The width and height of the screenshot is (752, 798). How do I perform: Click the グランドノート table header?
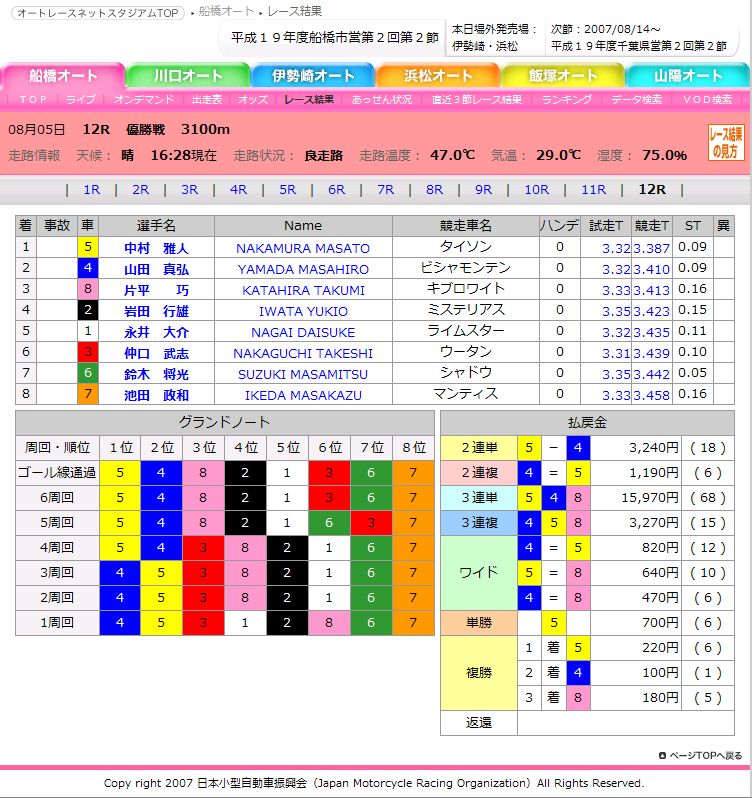(225, 422)
